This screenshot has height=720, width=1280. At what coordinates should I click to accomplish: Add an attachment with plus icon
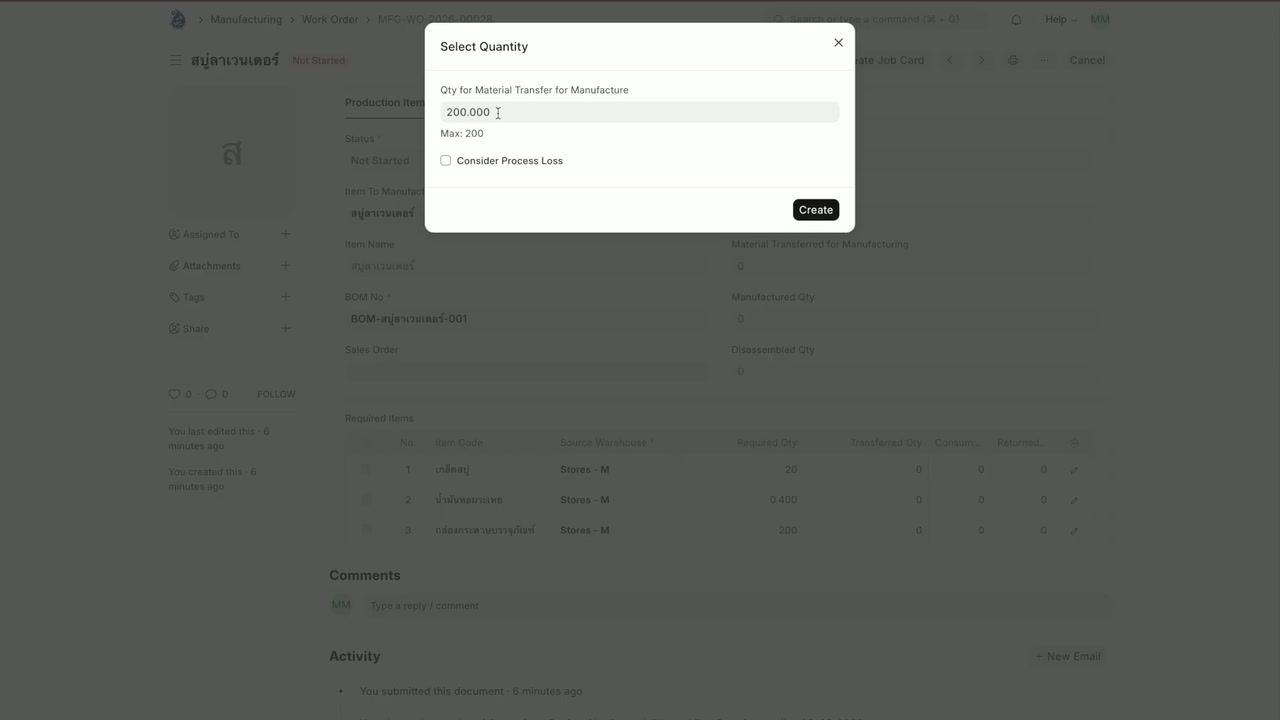tap(285, 265)
